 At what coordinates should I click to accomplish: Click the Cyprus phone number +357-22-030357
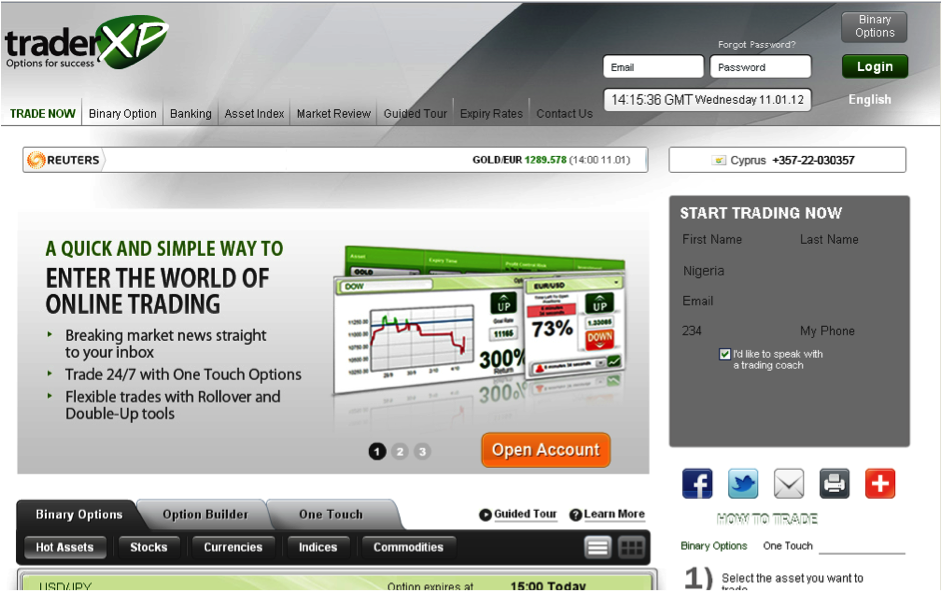[813, 160]
